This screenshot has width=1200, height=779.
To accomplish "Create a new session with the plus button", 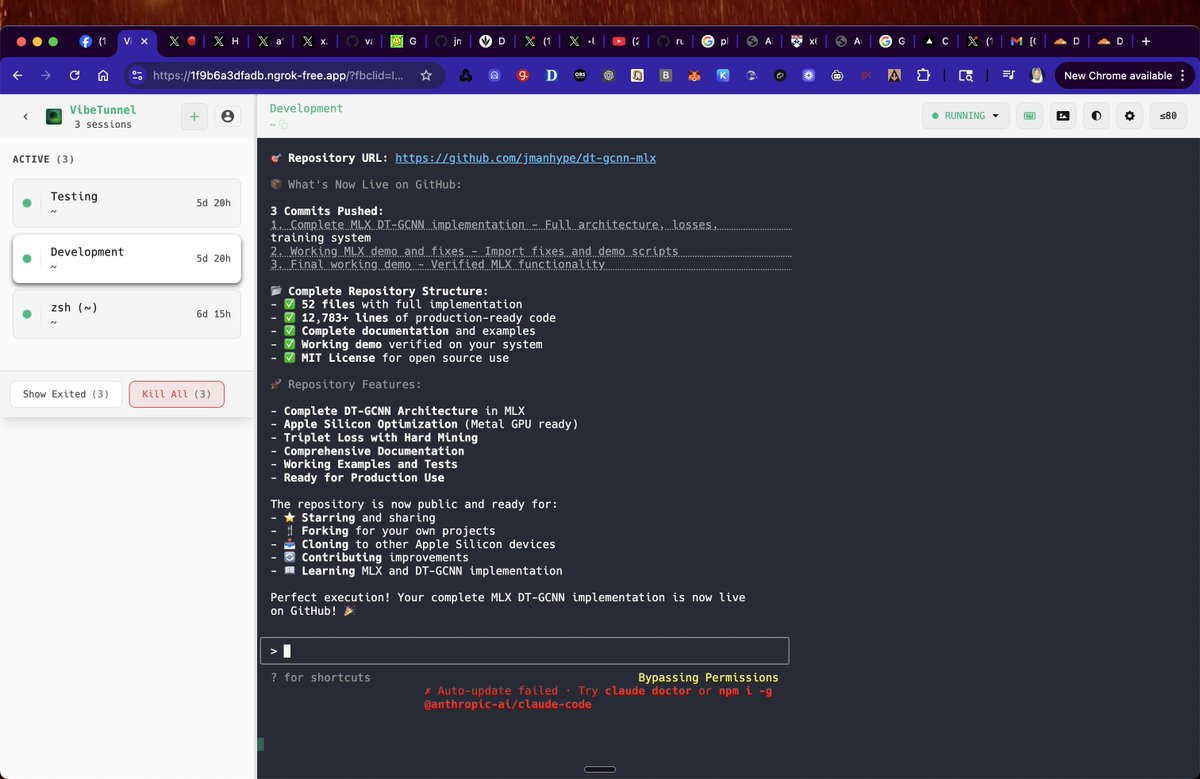I will pos(194,117).
